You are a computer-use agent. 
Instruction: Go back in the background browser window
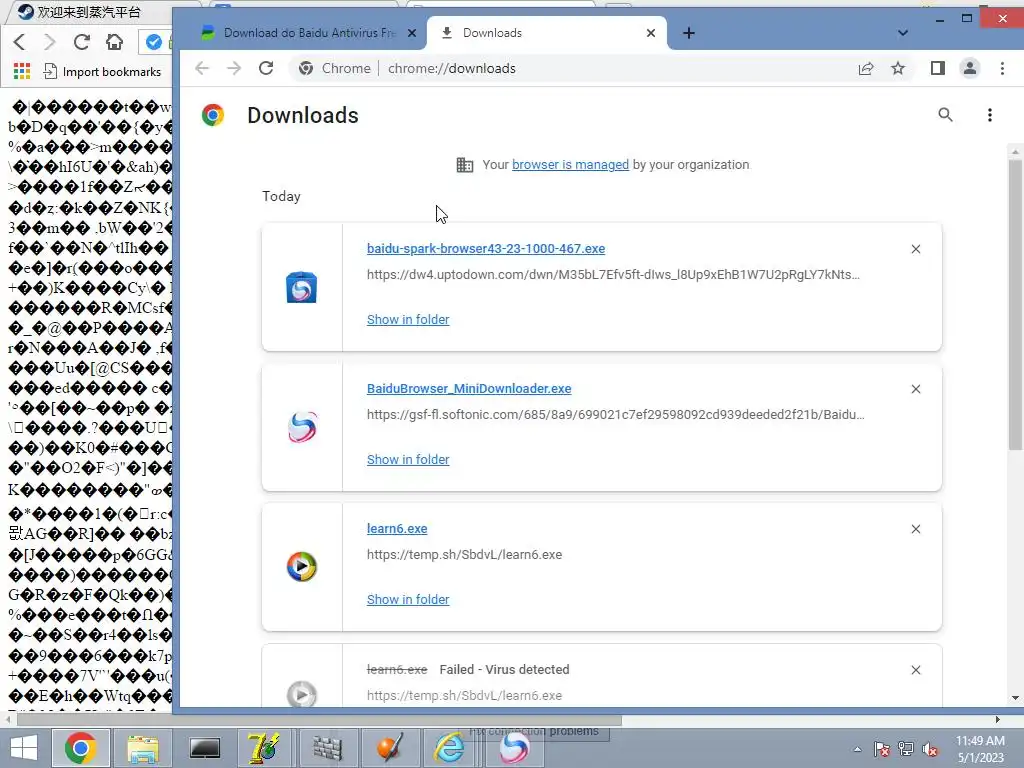(19, 42)
